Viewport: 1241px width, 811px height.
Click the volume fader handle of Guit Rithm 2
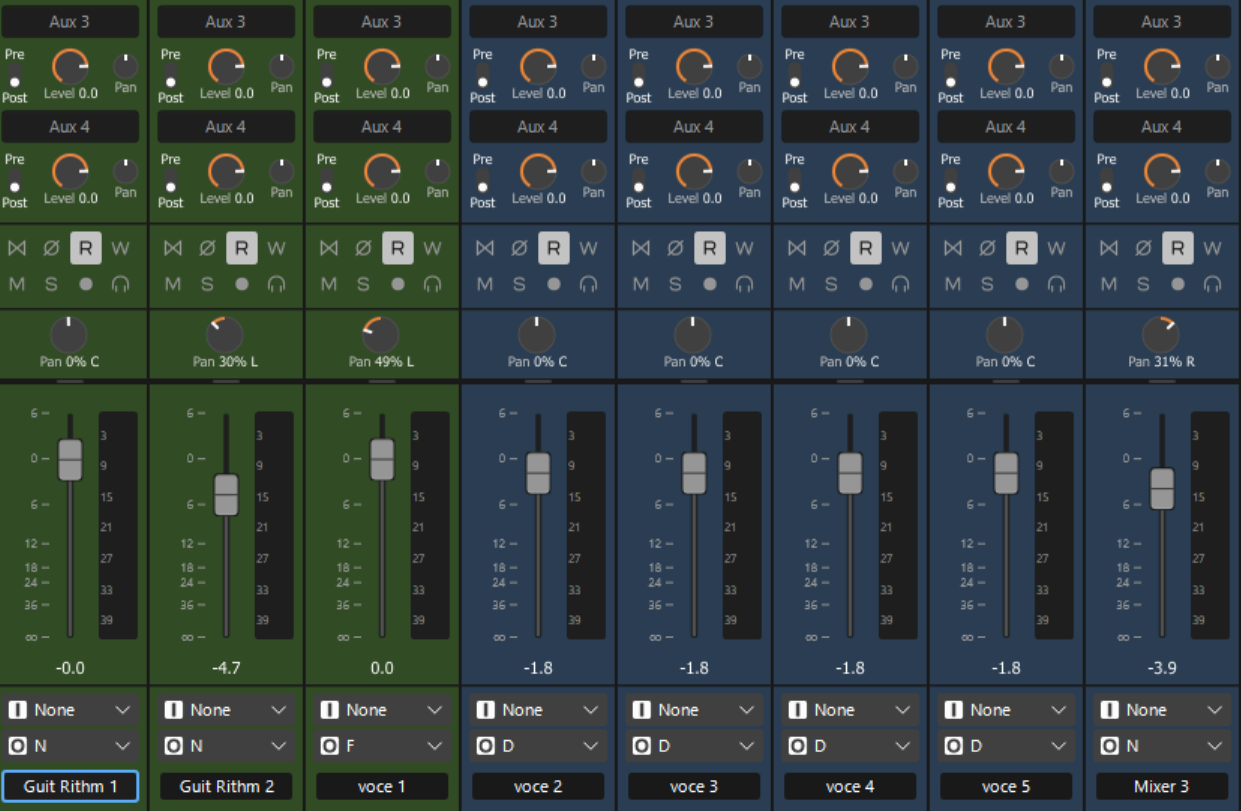click(226, 494)
